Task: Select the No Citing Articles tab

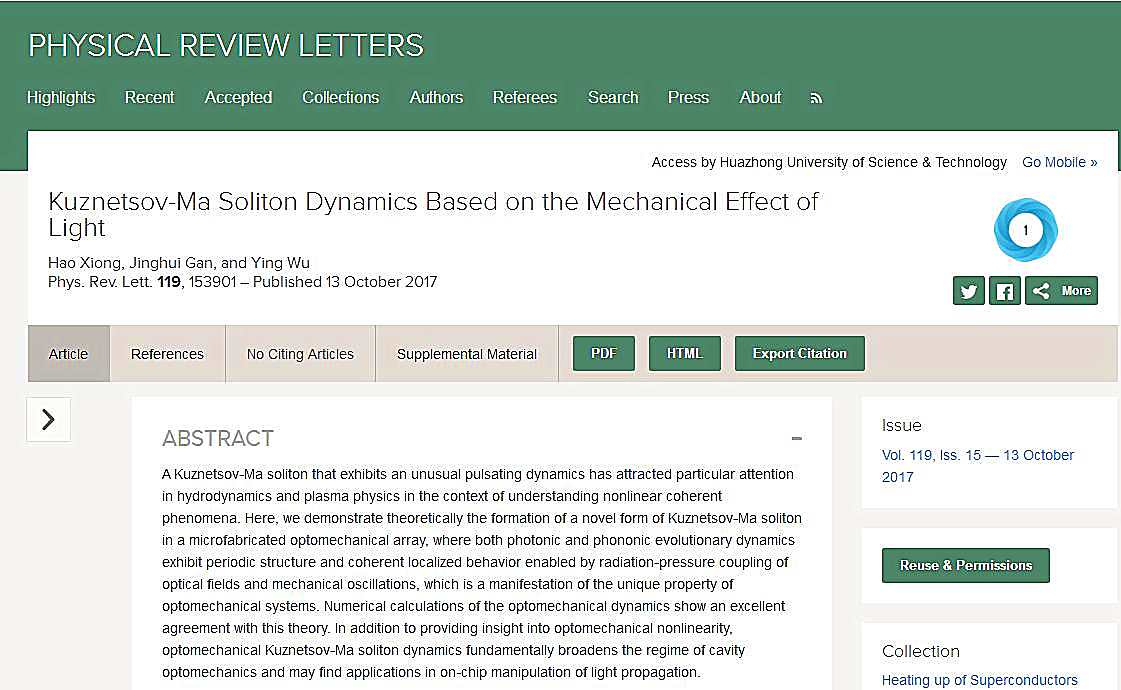Action: point(300,354)
